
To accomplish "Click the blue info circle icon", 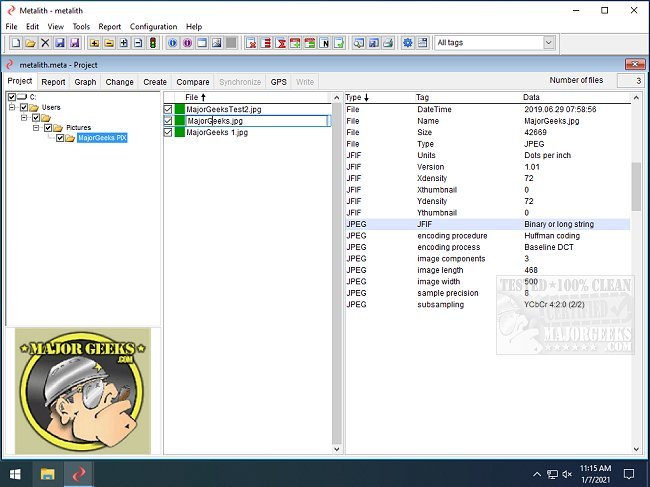I will coord(172,43).
